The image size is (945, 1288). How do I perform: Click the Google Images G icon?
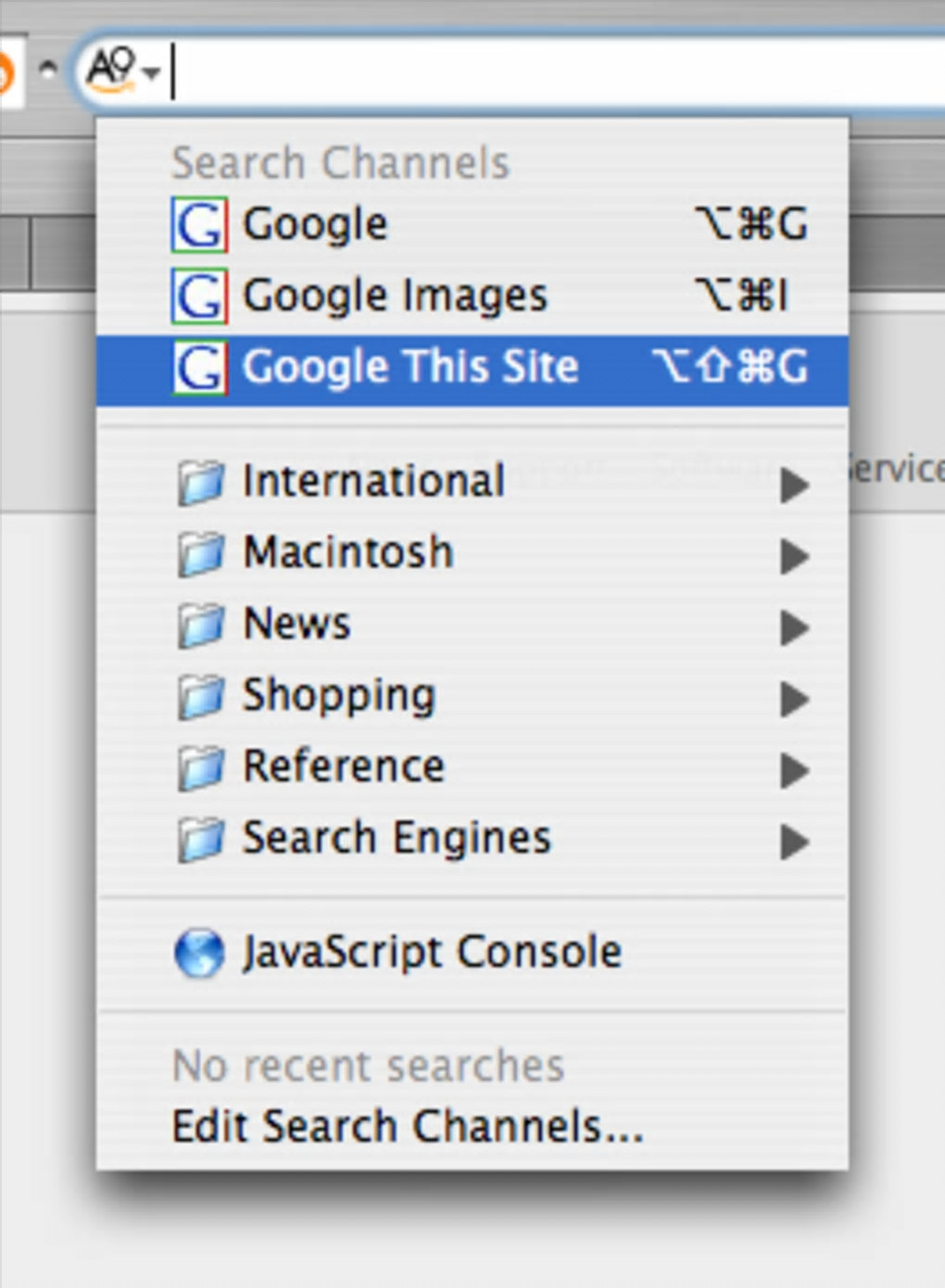(198, 297)
